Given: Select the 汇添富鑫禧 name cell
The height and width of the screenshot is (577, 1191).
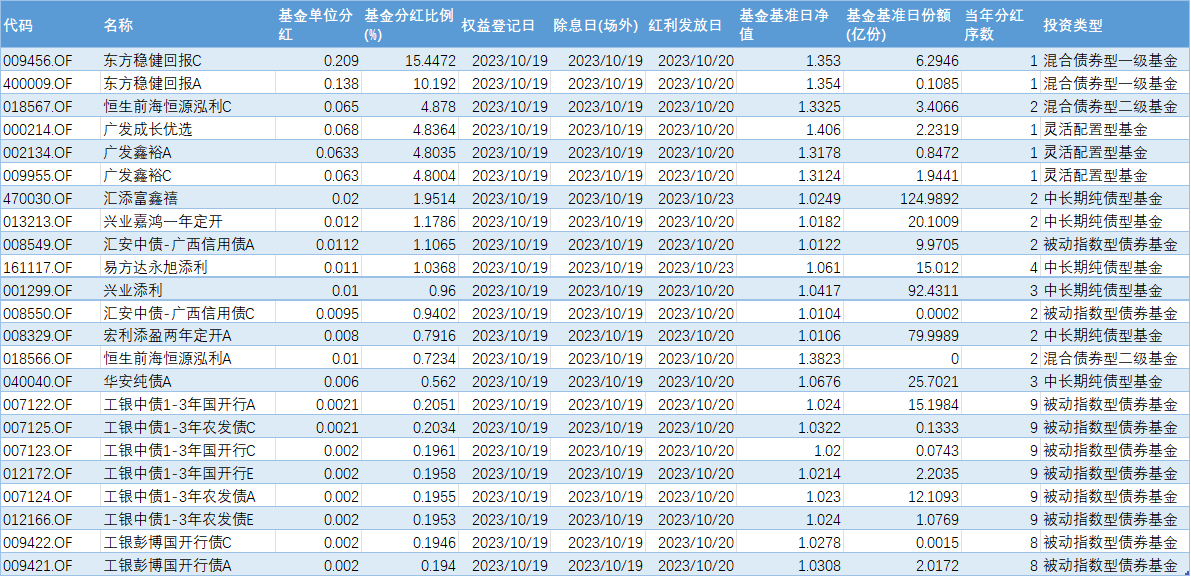Looking at the screenshot, I should click(141, 198).
